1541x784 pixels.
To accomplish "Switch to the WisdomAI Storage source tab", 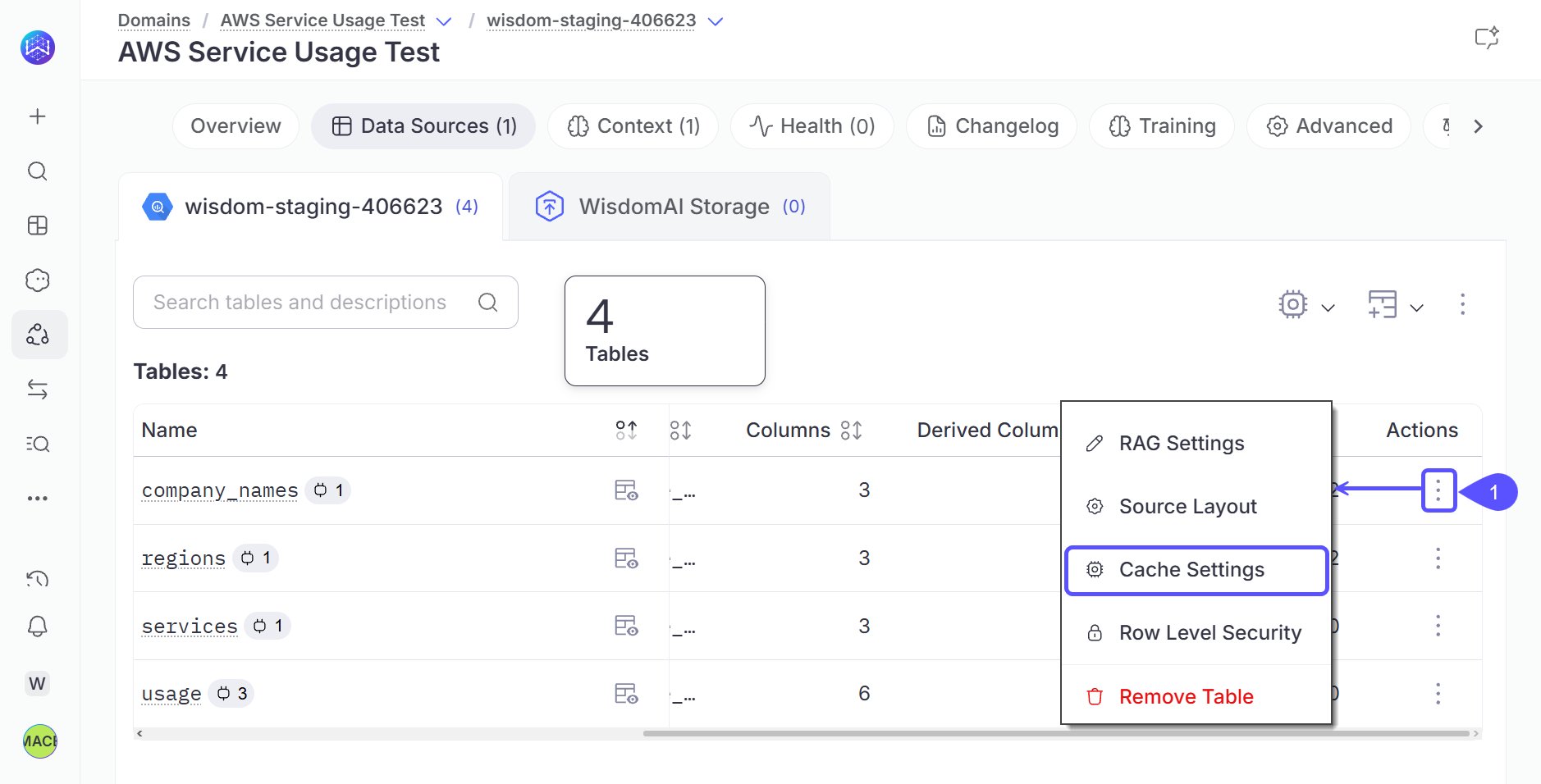I will click(x=670, y=207).
